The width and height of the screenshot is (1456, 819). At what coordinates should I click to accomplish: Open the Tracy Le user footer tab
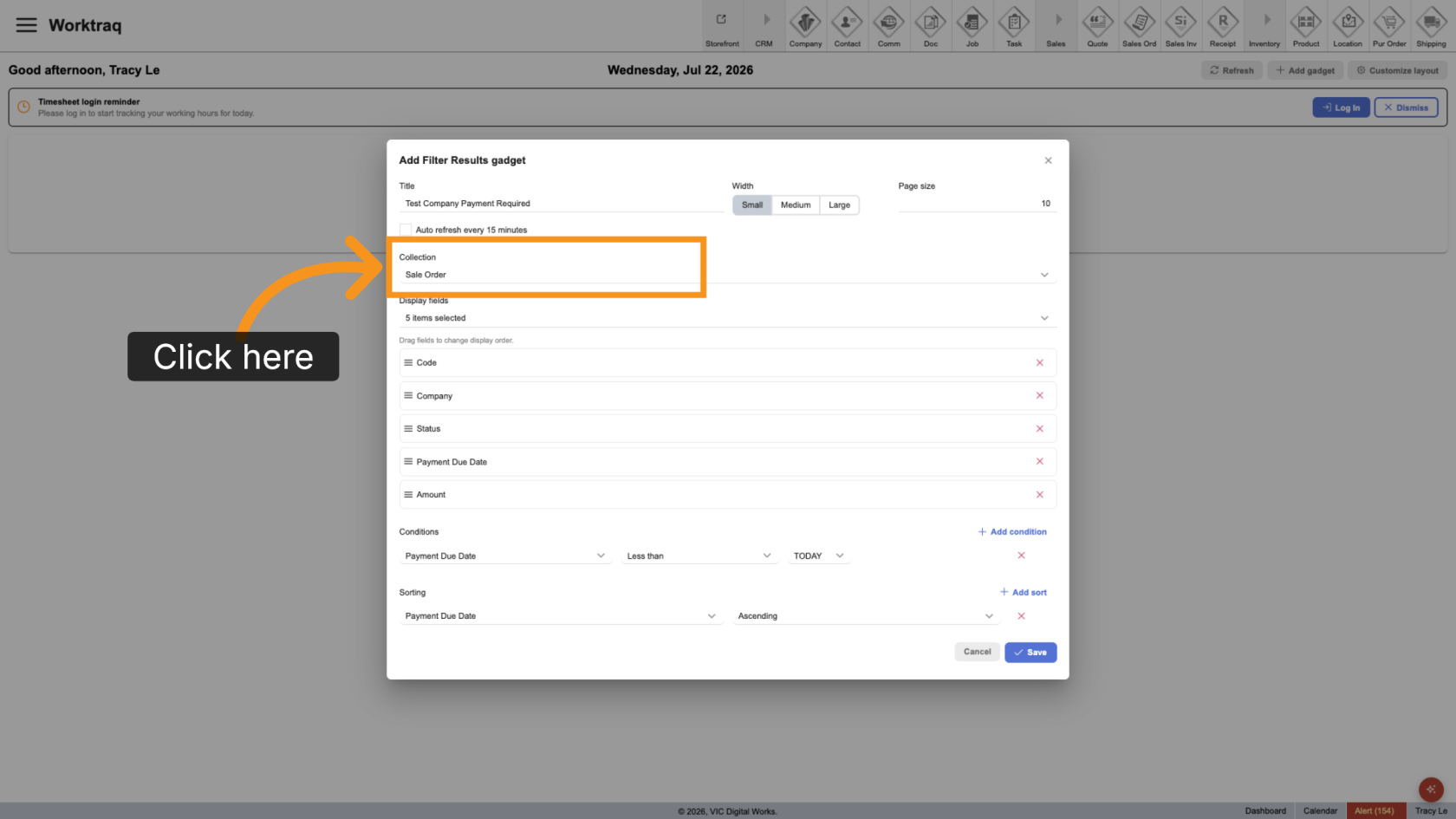coord(1431,811)
